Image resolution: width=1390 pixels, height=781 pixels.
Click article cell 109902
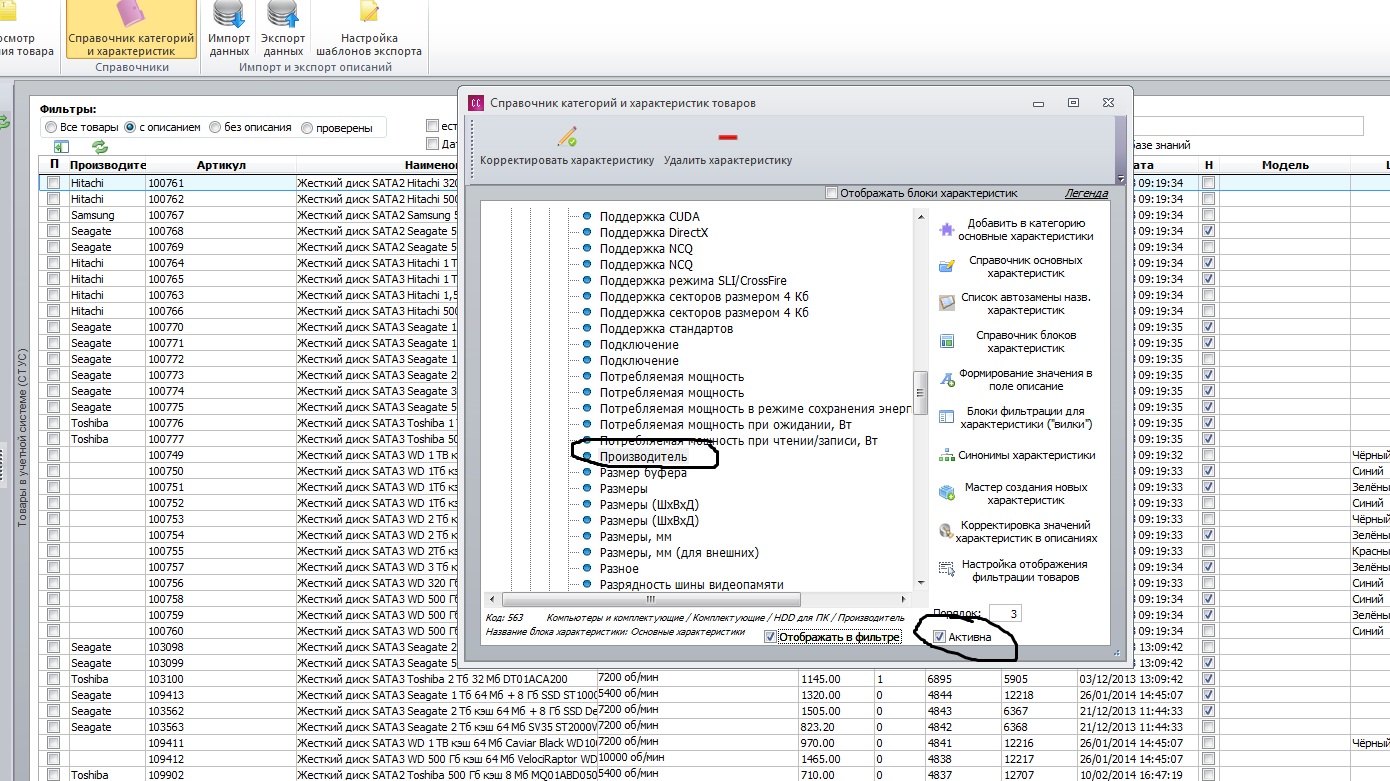pyautogui.click(x=221, y=775)
